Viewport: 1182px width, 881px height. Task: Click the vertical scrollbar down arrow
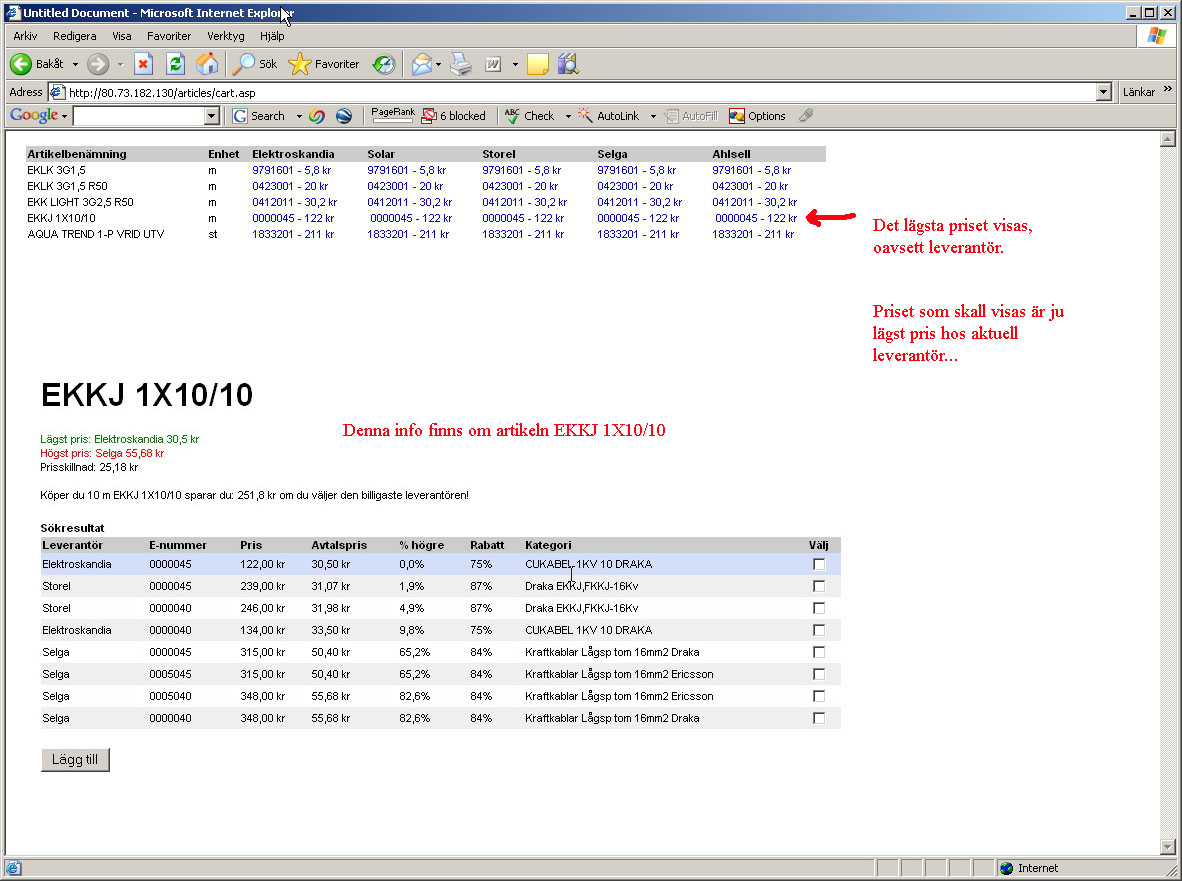click(x=1168, y=846)
